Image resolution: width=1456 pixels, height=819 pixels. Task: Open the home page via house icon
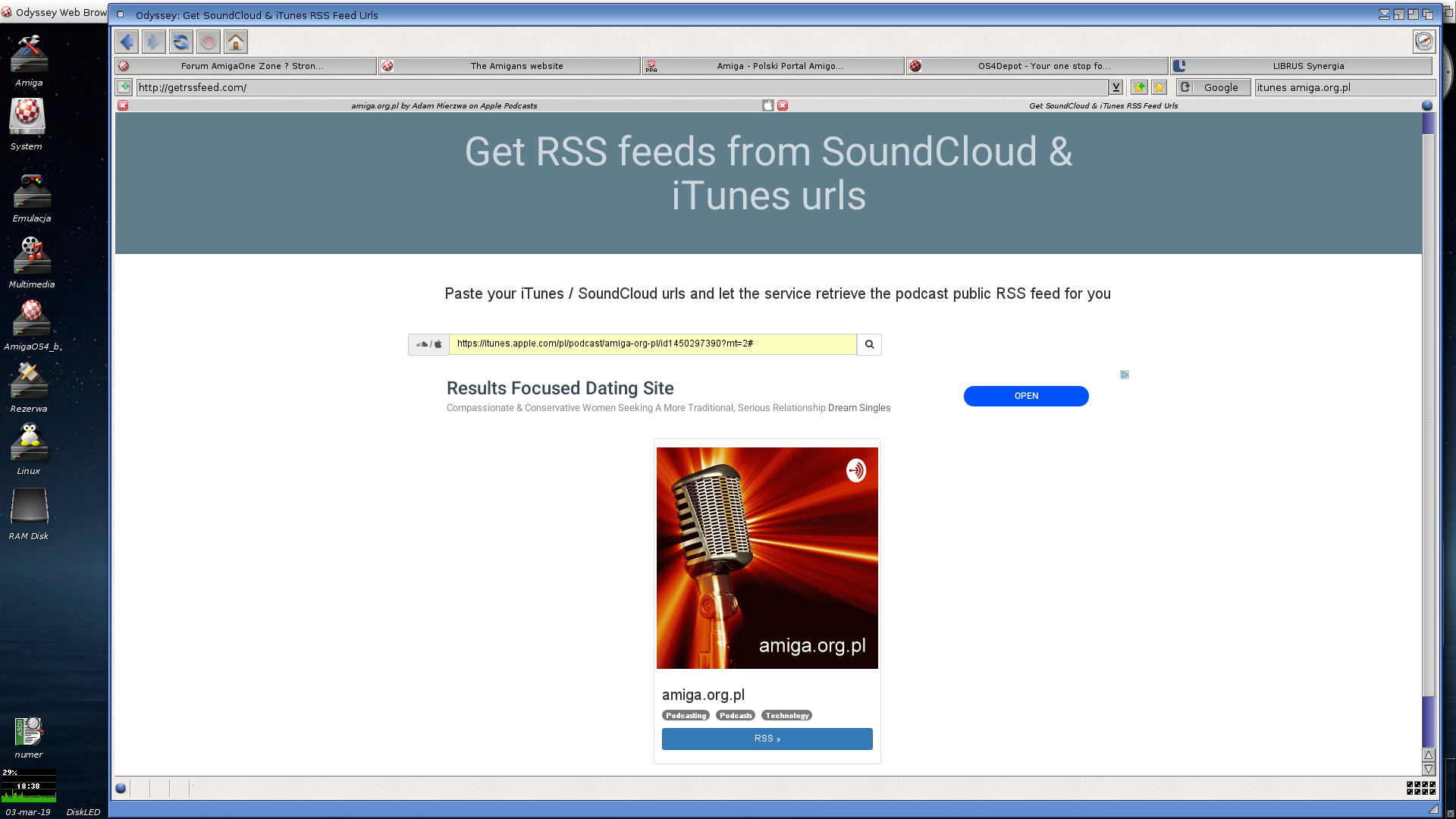click(x=236, y=42)
